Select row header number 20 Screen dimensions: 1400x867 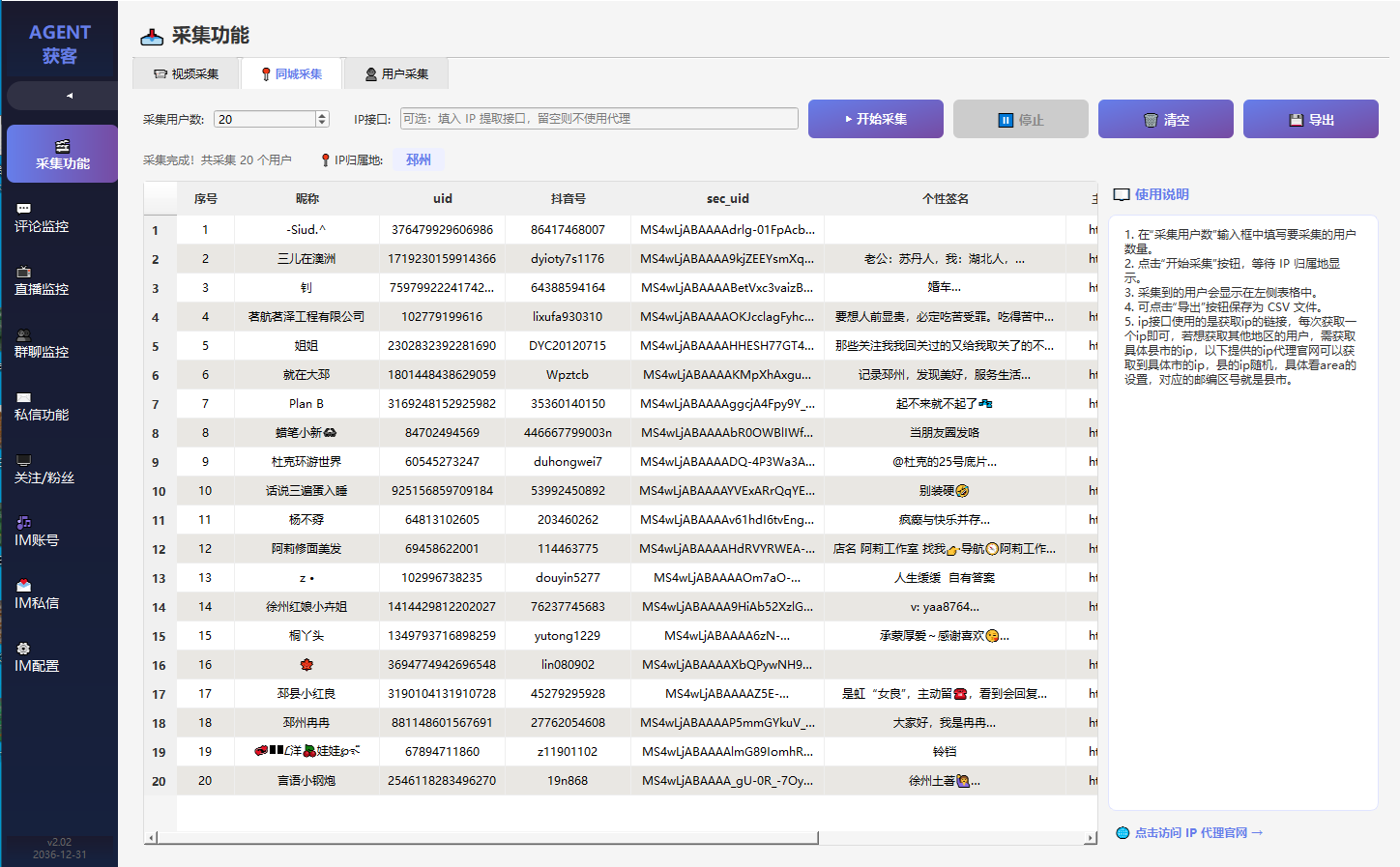click(160, 781)
